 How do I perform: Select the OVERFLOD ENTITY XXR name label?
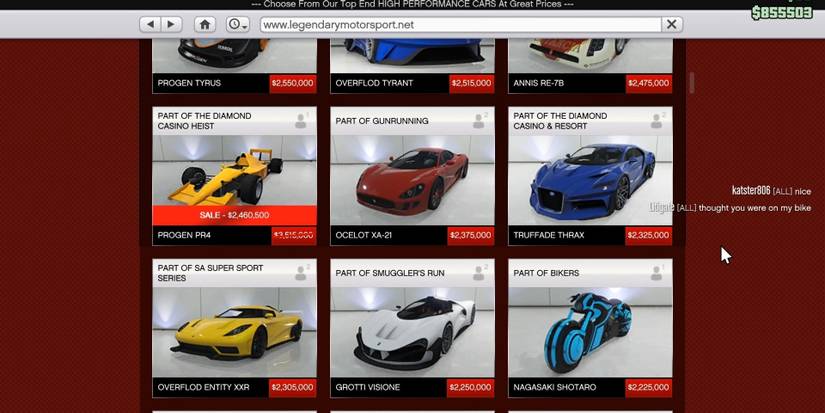pos(204,387)
